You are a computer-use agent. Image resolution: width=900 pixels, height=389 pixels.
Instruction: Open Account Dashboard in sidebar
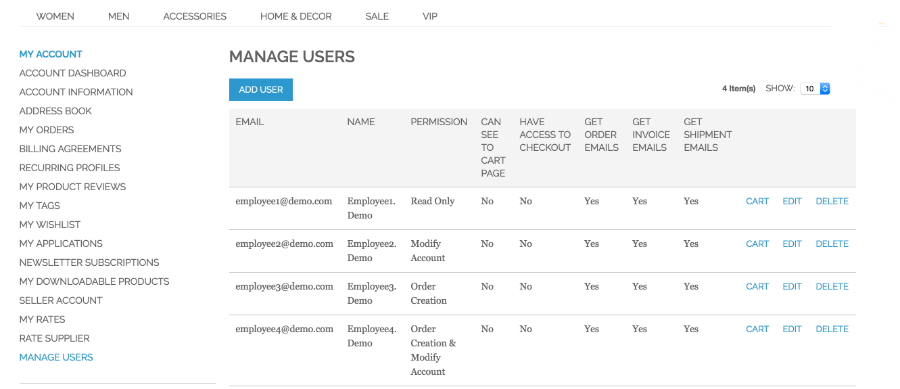point(73,73)
